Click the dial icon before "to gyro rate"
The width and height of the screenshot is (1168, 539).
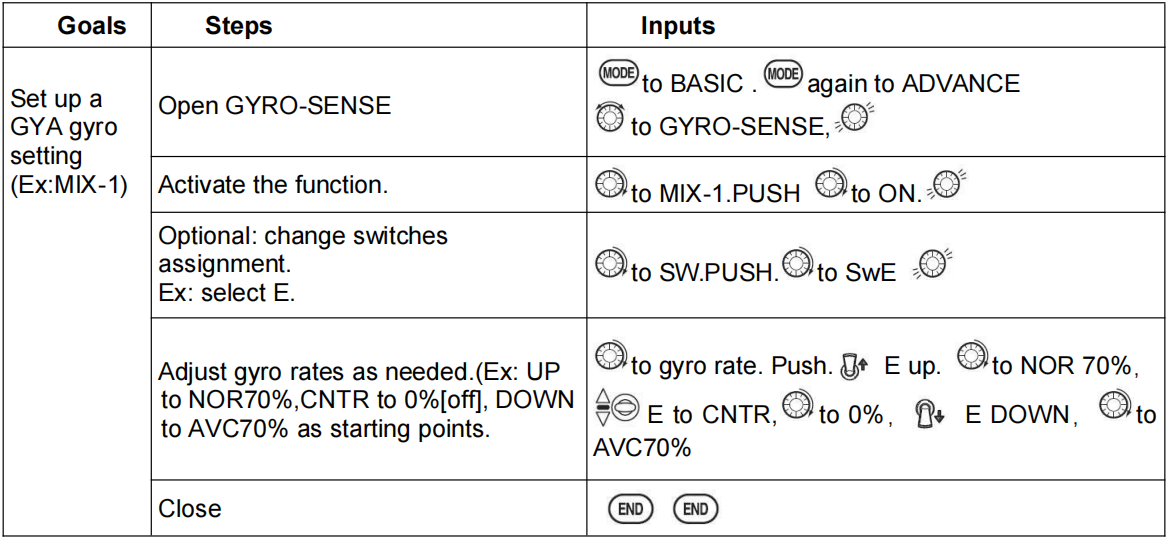coord(610,359)
